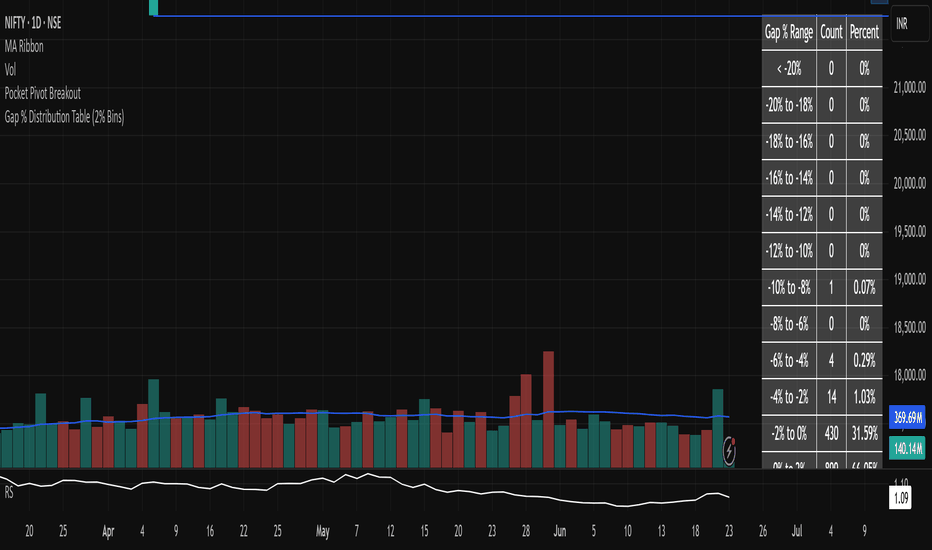This screenshot has width=932, height=550.
Task: Click the Apr label on the time axis
Action: click(108, 531)
